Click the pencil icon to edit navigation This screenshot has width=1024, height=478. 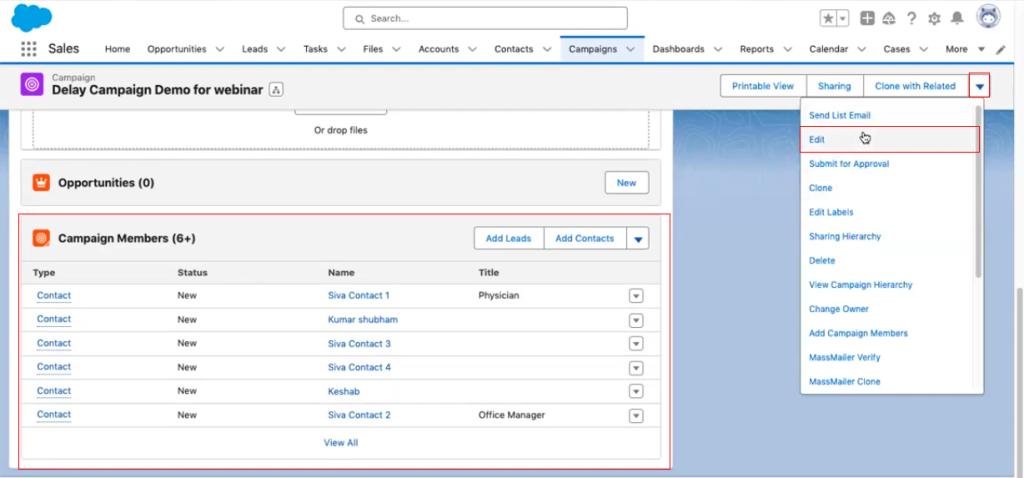coord(1000,50)
